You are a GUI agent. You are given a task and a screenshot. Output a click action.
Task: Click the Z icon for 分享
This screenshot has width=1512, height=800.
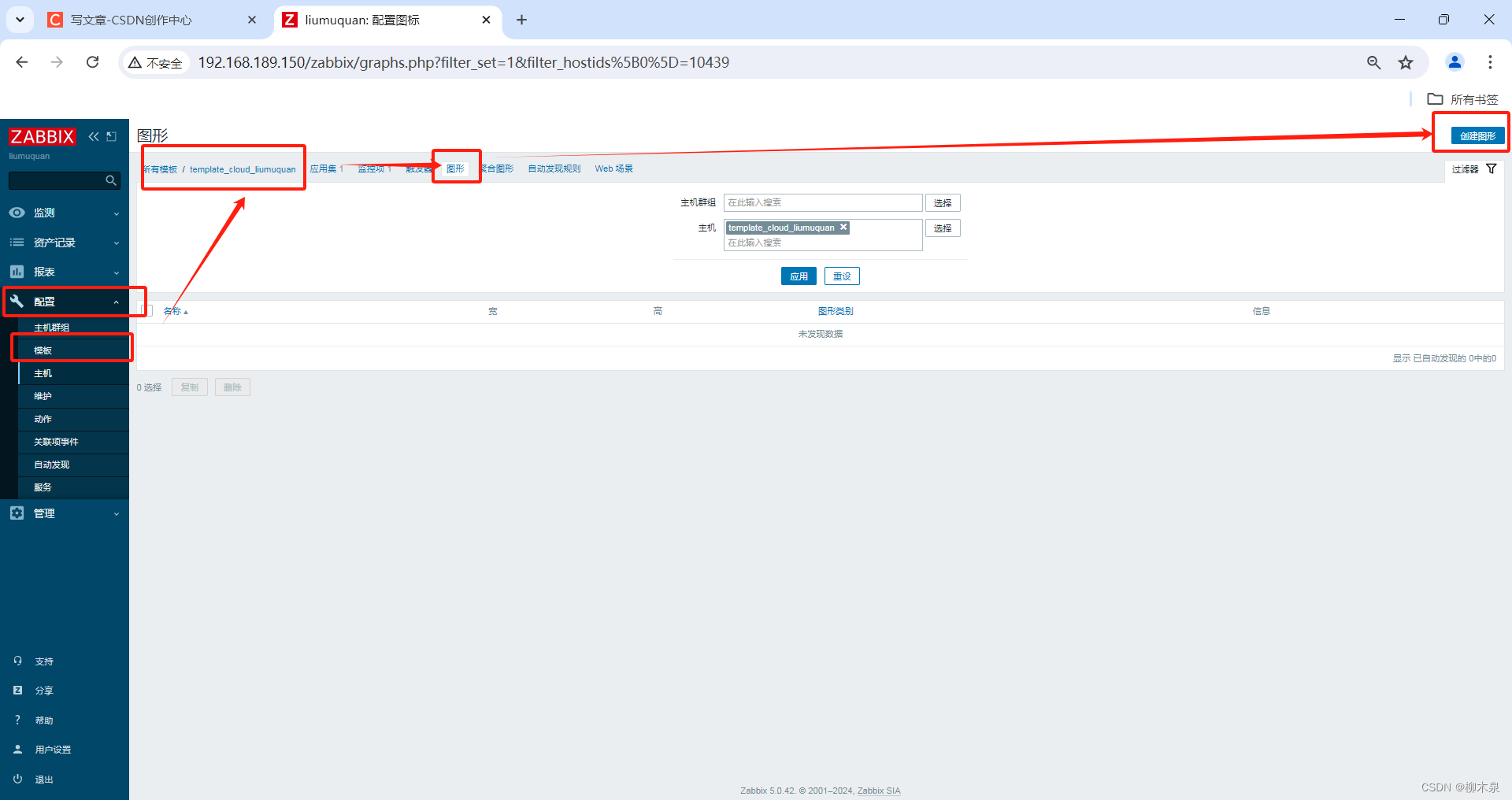pos(17,690)
